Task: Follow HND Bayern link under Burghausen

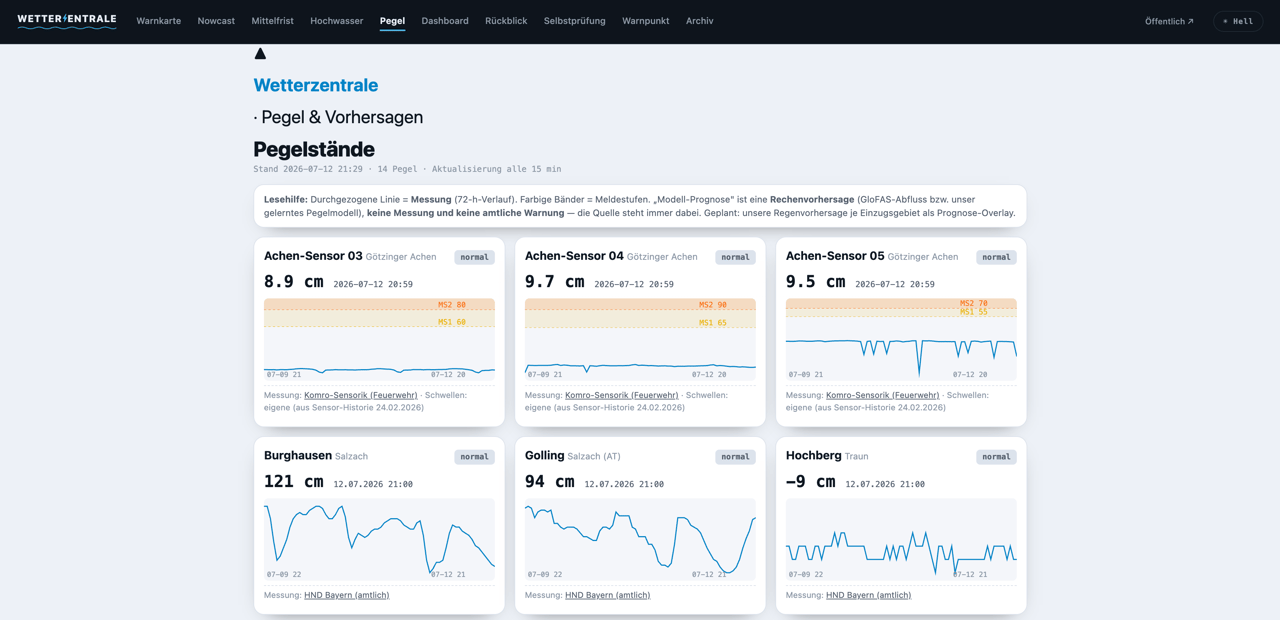Action: (347, 595)
